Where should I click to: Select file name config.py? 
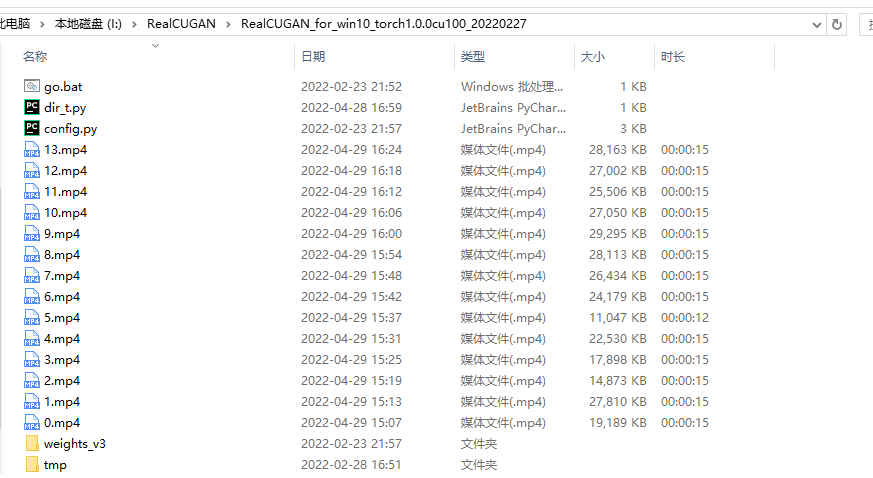coord(71,129)
